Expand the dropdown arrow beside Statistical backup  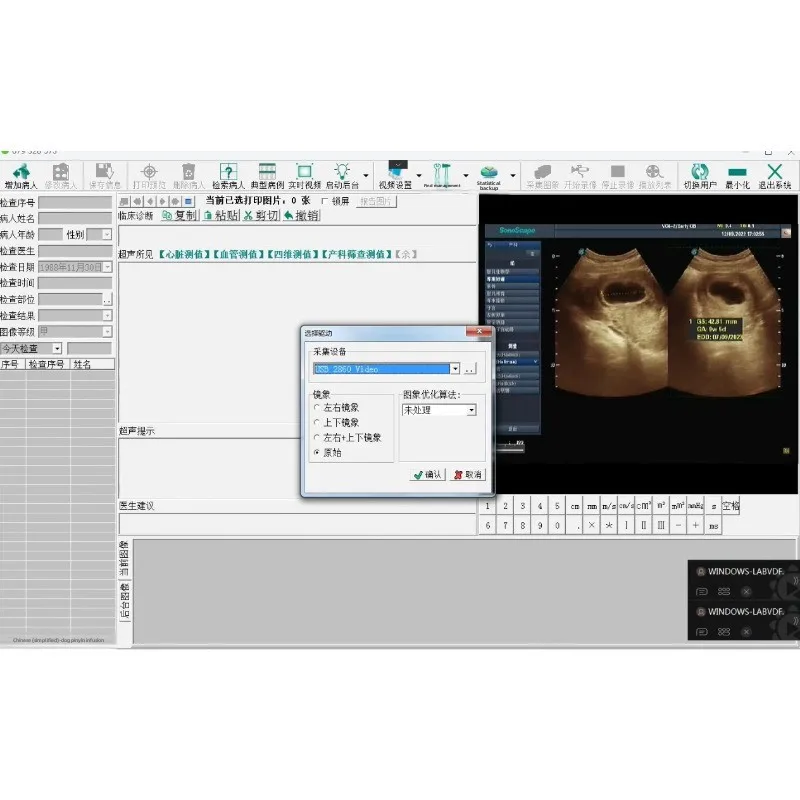tap(513, 176)
